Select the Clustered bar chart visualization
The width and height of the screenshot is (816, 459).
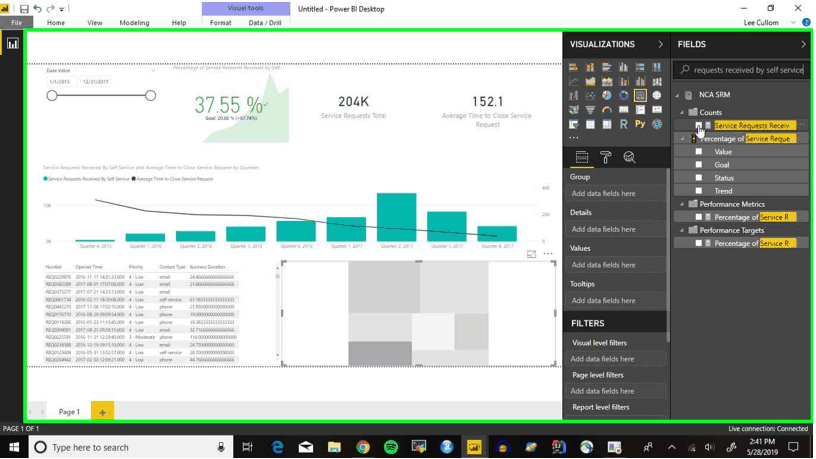click(x=607, y=67)
